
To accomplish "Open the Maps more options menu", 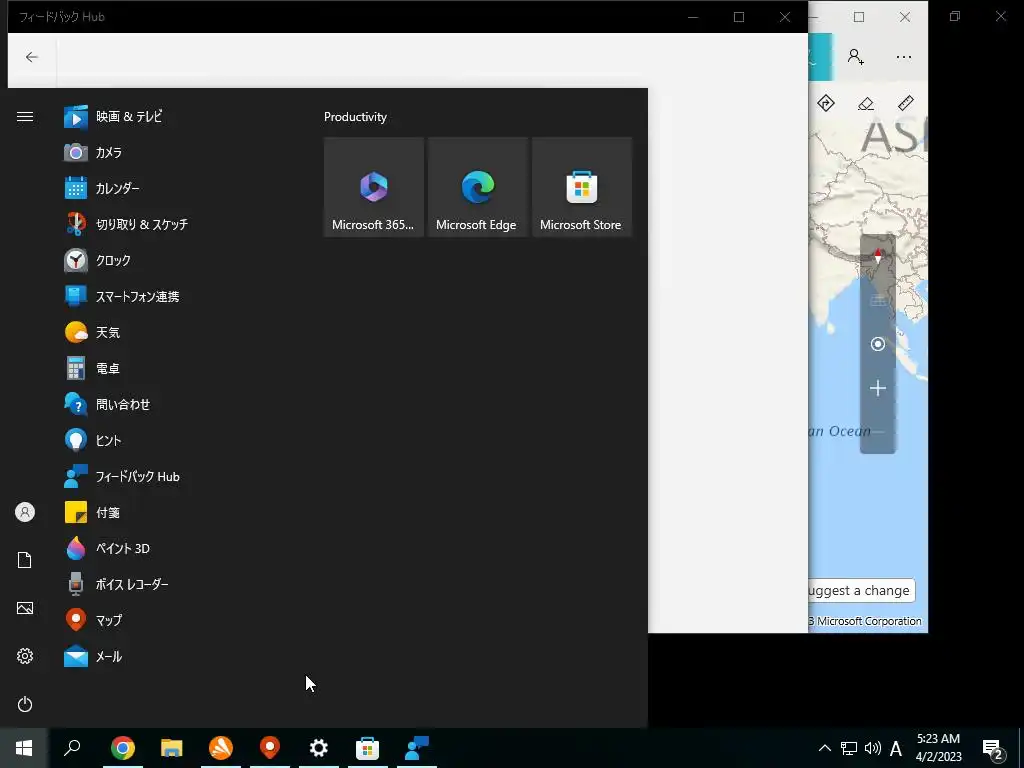I will (904, 57).
